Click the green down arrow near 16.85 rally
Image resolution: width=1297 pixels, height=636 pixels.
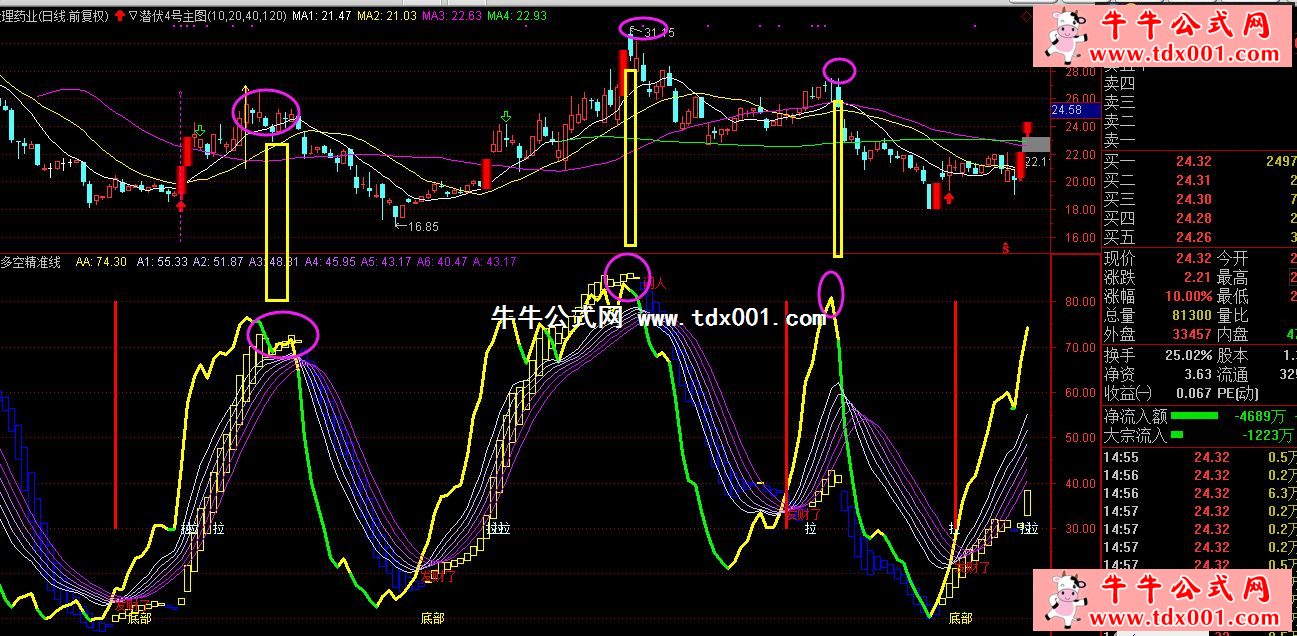[x=506, y=119]
